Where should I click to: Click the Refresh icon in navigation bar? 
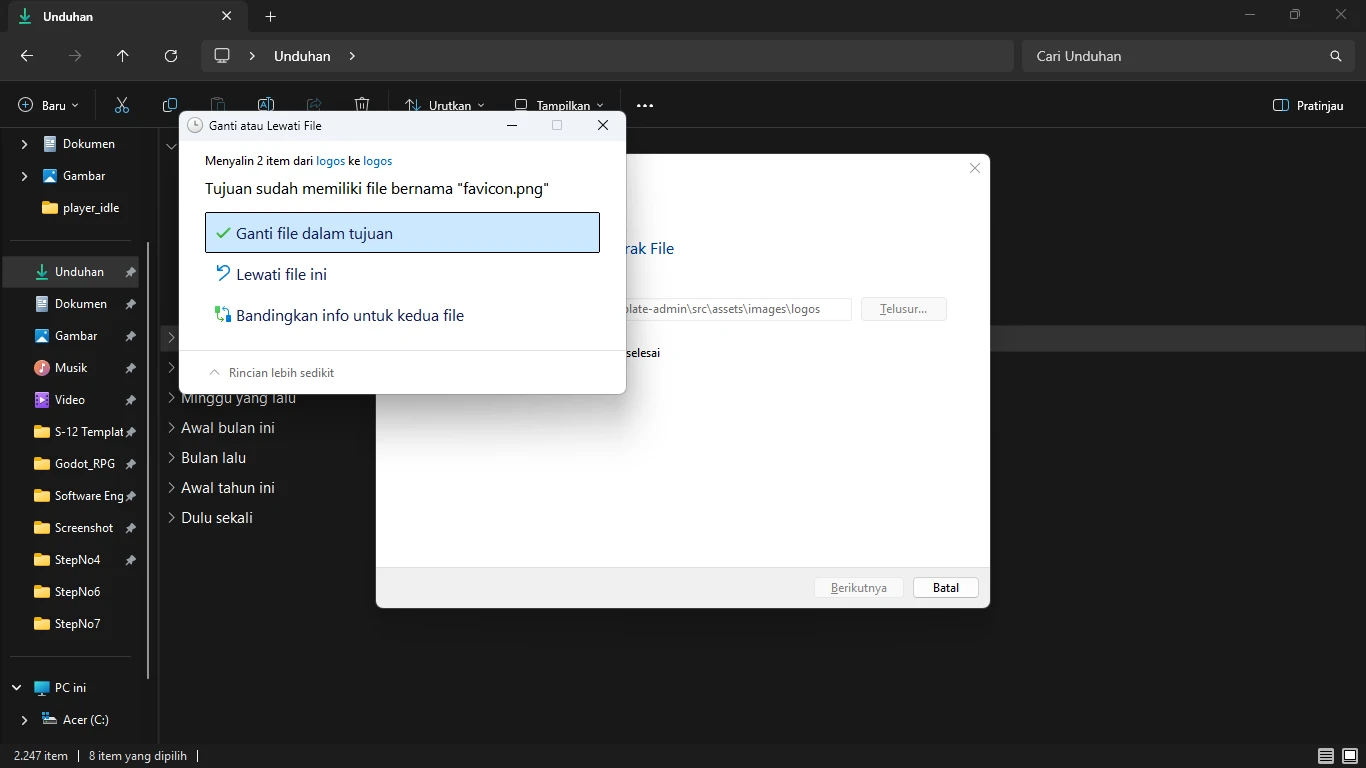click(x=171, y=56)
